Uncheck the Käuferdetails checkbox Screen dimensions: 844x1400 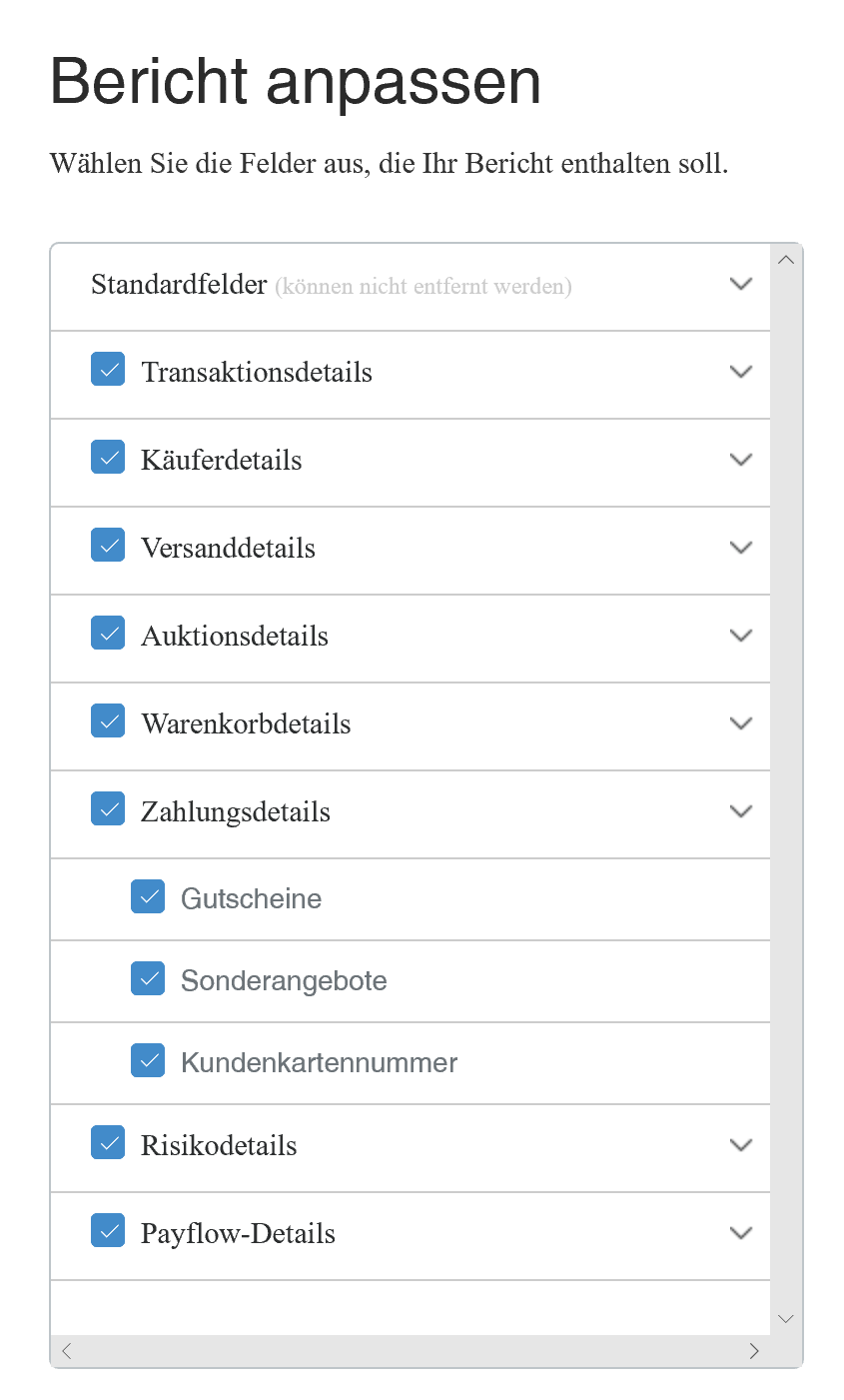click(108, 457)
